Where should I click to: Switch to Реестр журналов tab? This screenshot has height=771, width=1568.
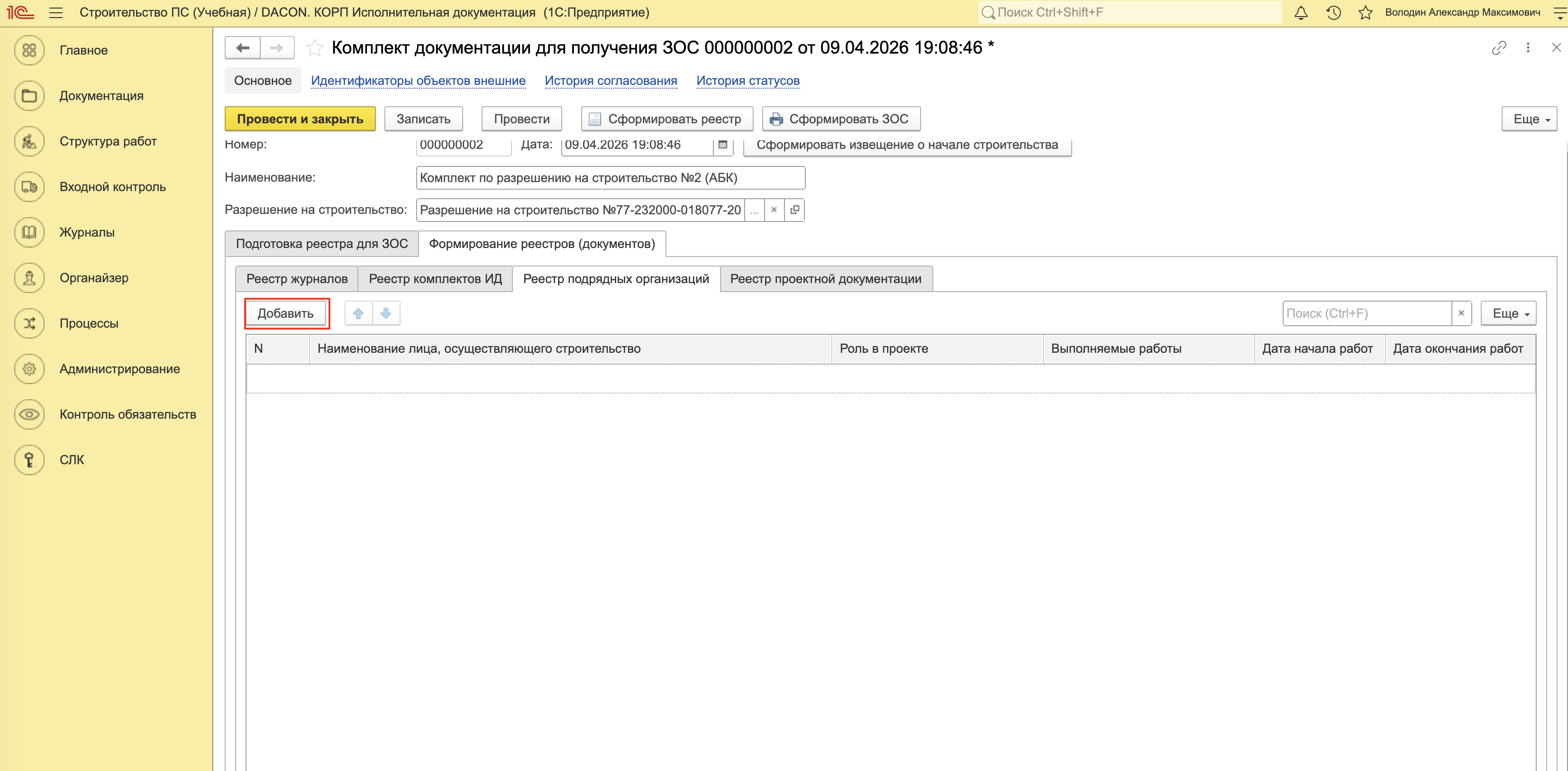pos(296,279)
